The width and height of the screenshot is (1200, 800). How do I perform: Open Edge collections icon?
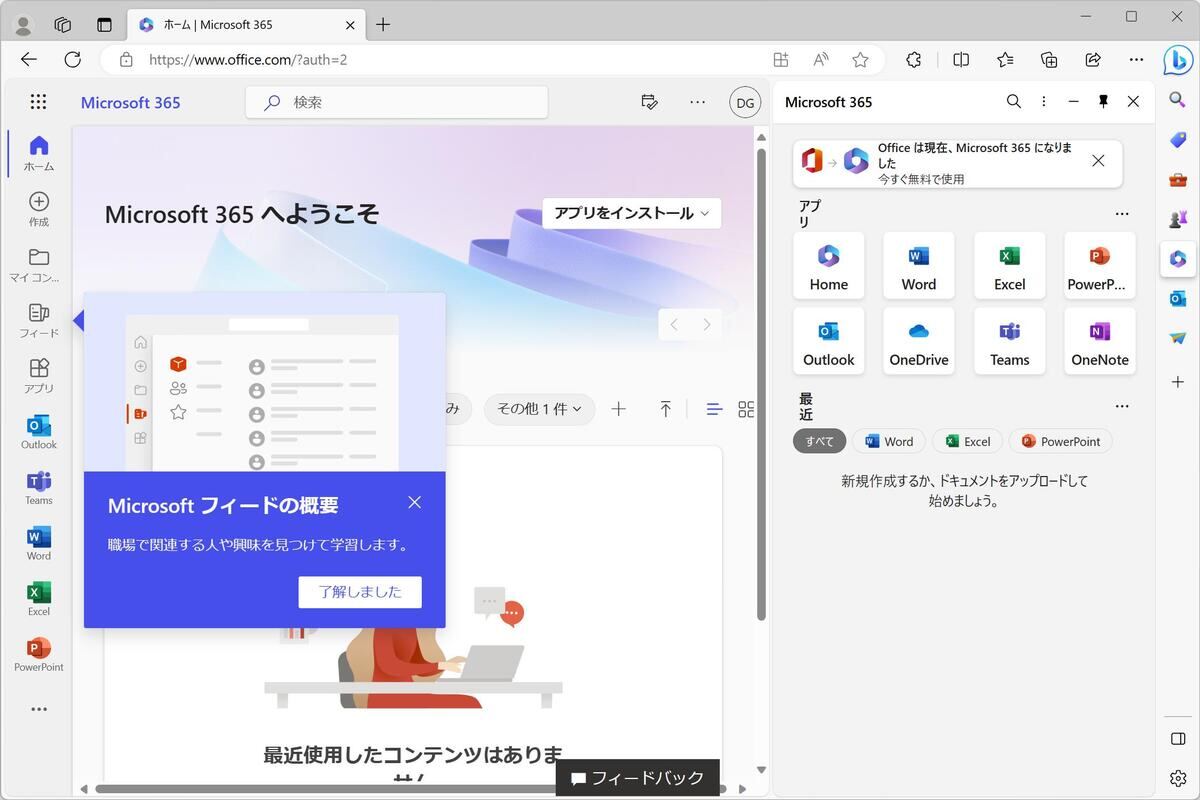pyautogui.click(x=1049, y=60)
